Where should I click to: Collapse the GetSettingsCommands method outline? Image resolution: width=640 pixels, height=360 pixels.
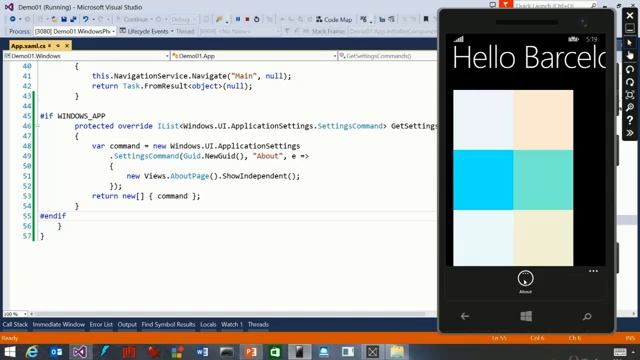pos(37,126)
